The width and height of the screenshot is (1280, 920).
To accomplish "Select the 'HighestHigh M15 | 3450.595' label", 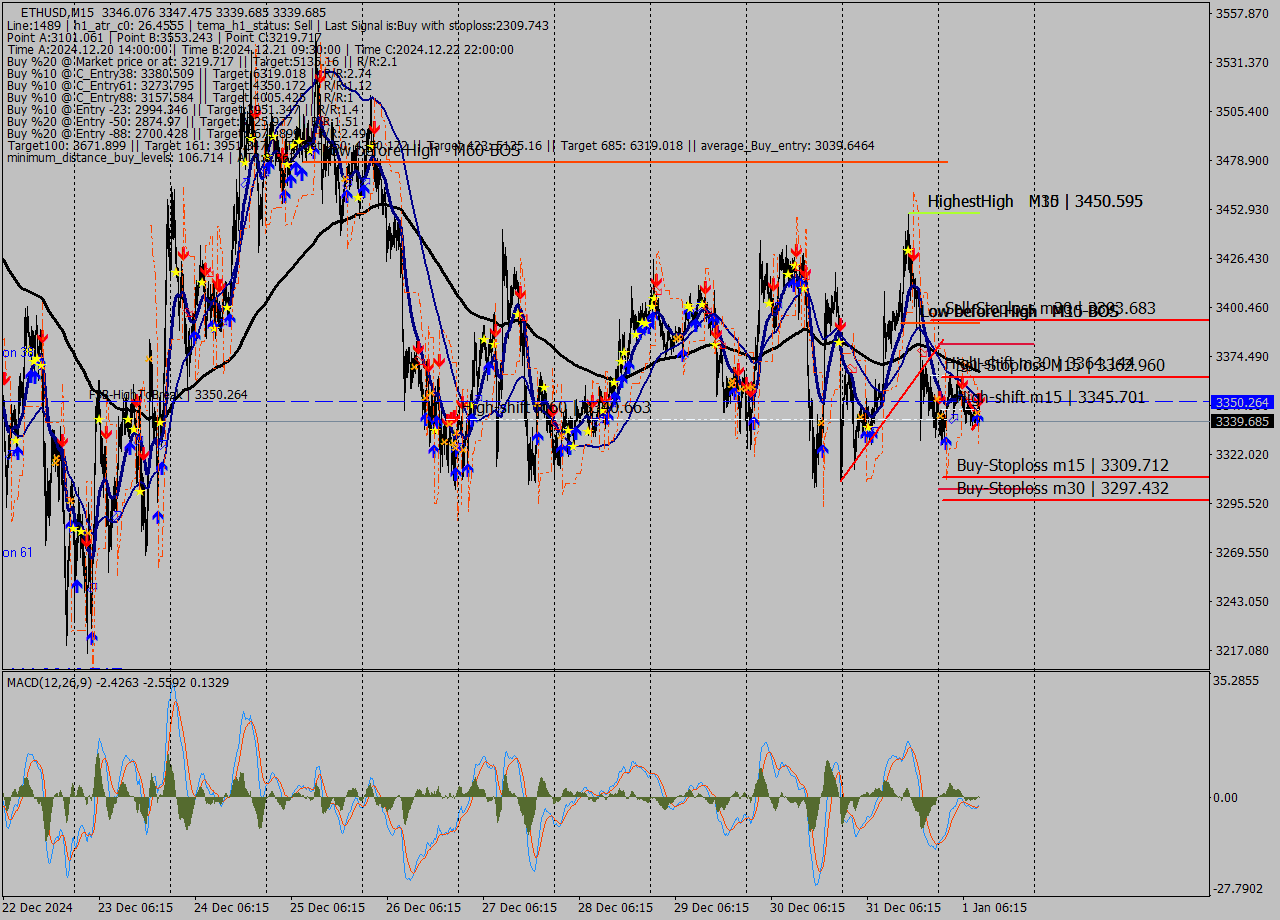I will tap(1035, 202).
